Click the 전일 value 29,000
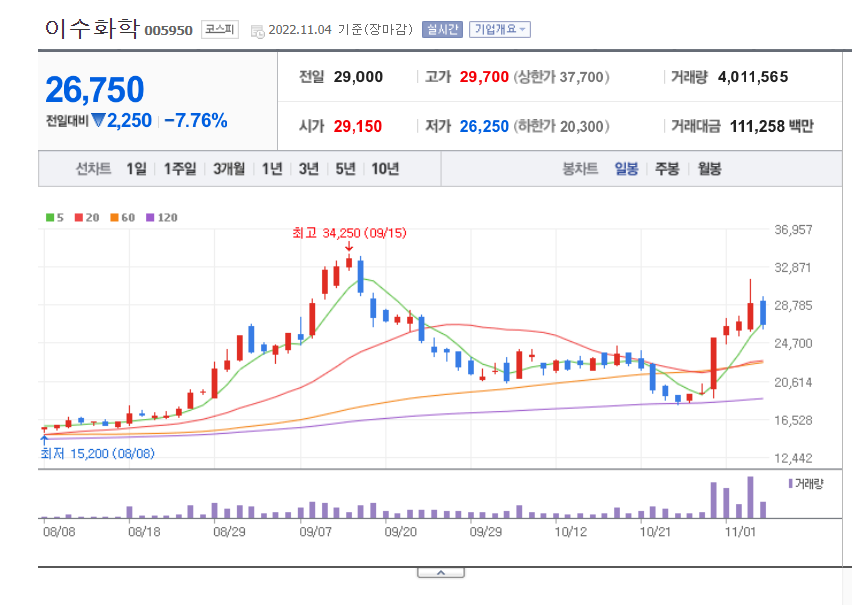Screen dimensions: 852x605 [x=358, y=77]
